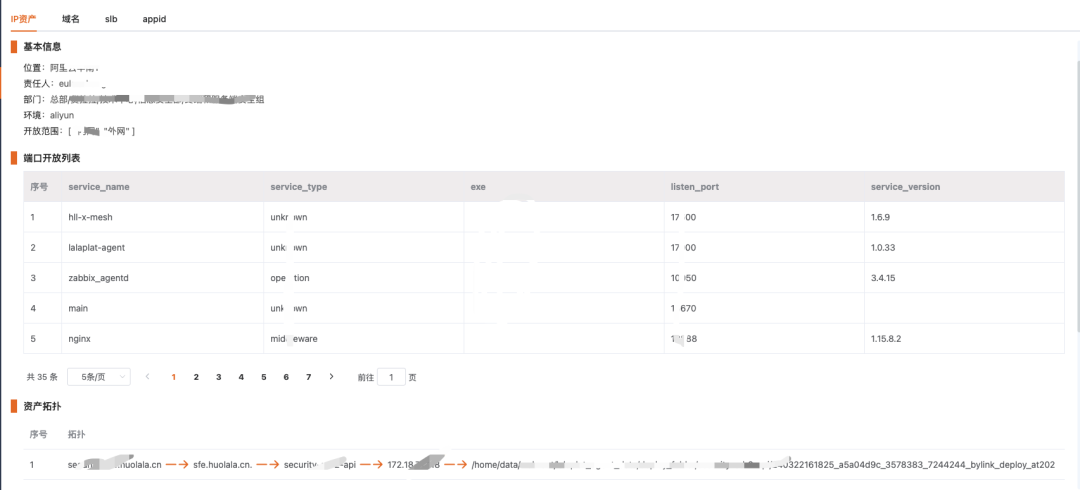
Task: Select the main service row
Action: click(x=544, y=308)
